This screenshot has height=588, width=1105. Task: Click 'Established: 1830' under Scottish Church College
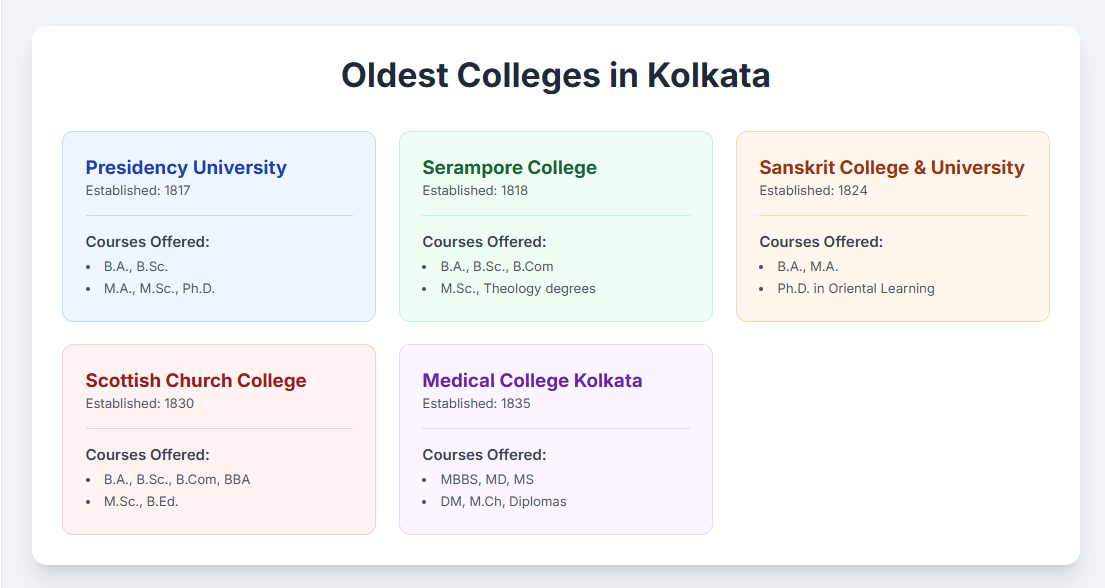[x=140, y=404]
